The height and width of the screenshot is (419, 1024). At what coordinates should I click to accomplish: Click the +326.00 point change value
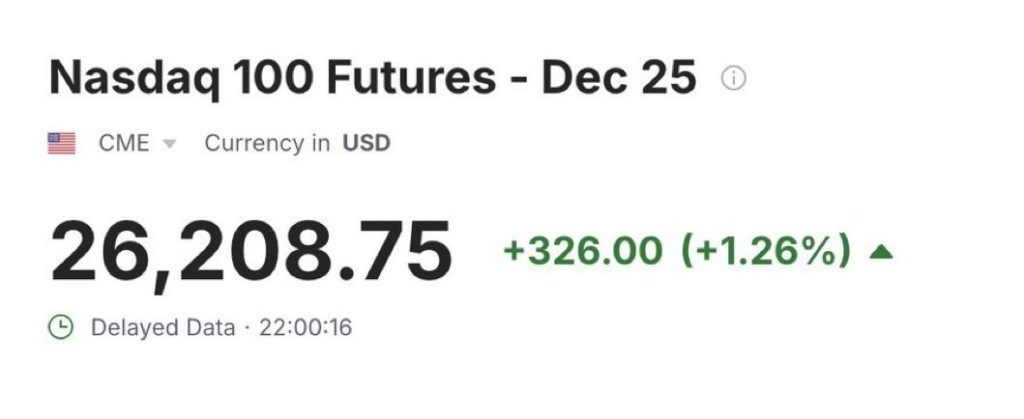click(x=583, y=251)
